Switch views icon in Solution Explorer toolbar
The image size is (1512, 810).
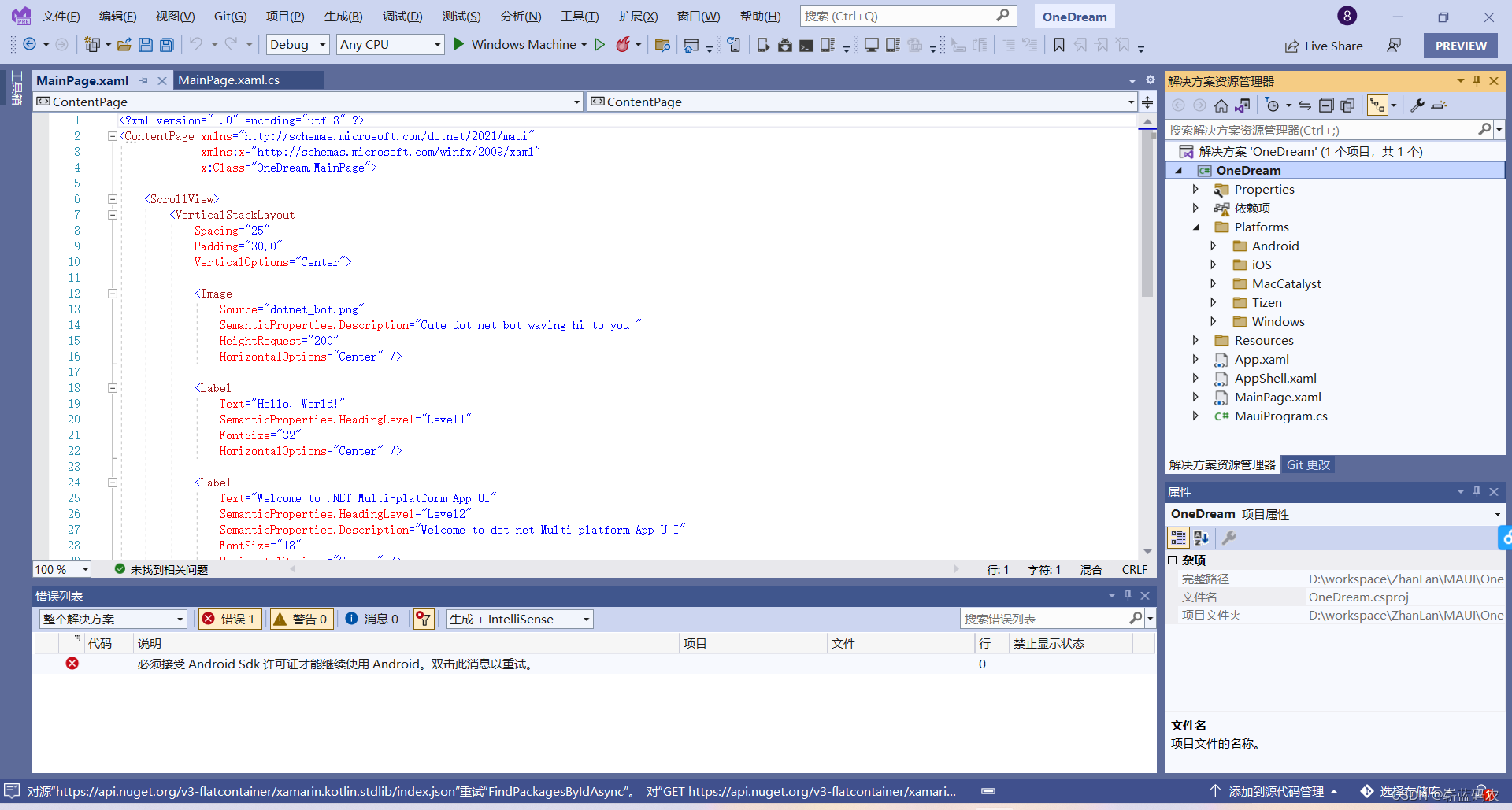tap(1243, 105)
